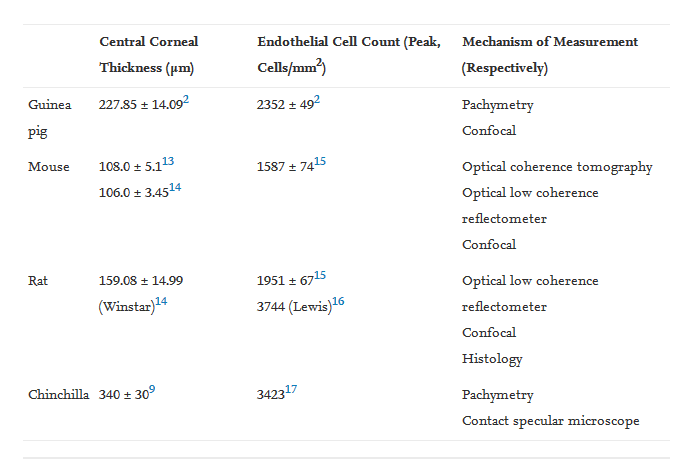Click the Contact specular microscope text
The width and height of the screenshot is (685, 473).
[550, 421]
